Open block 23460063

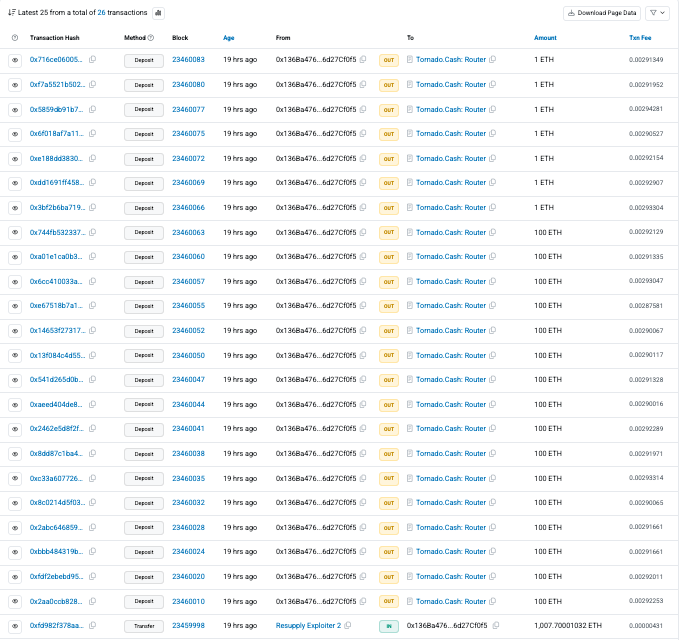click(188, 233)
